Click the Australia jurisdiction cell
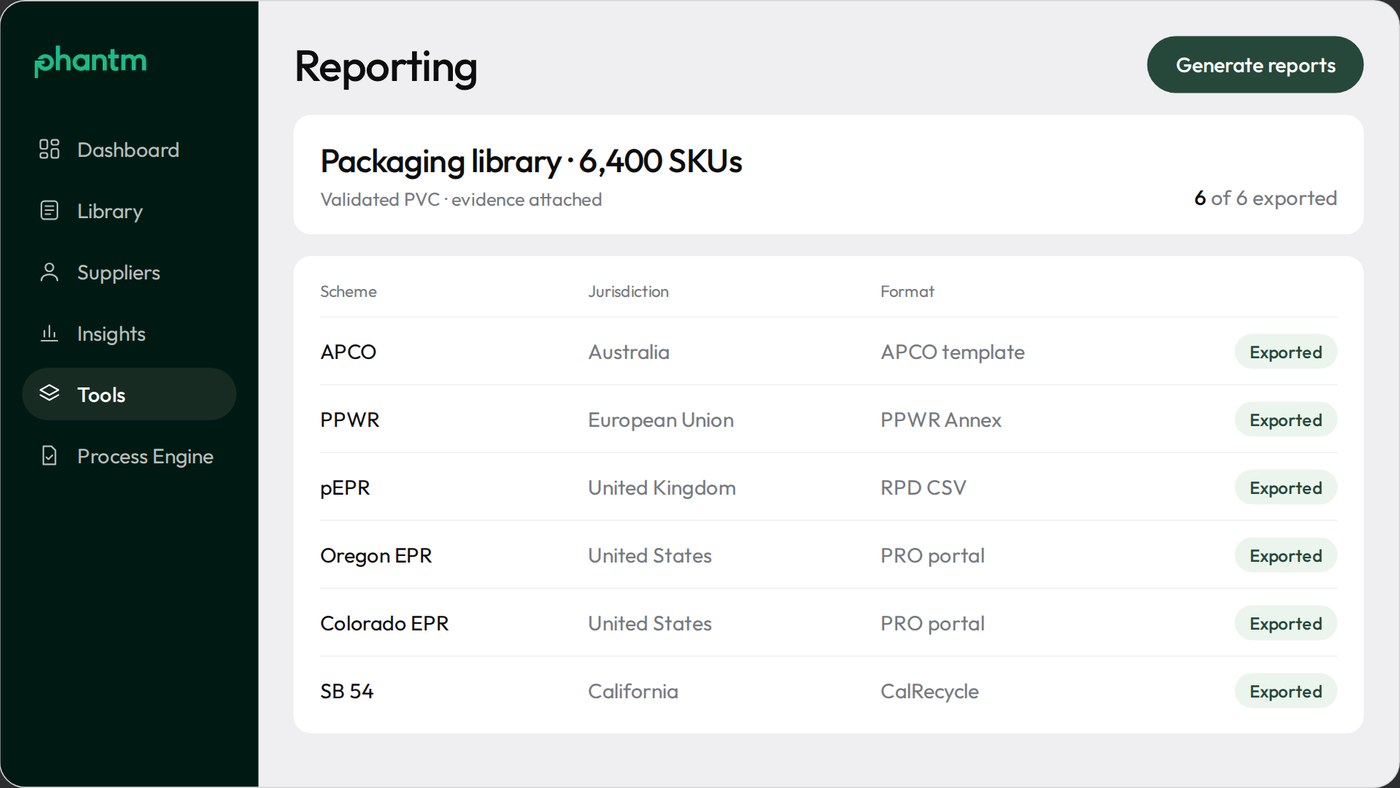 [x=629, y=352]
